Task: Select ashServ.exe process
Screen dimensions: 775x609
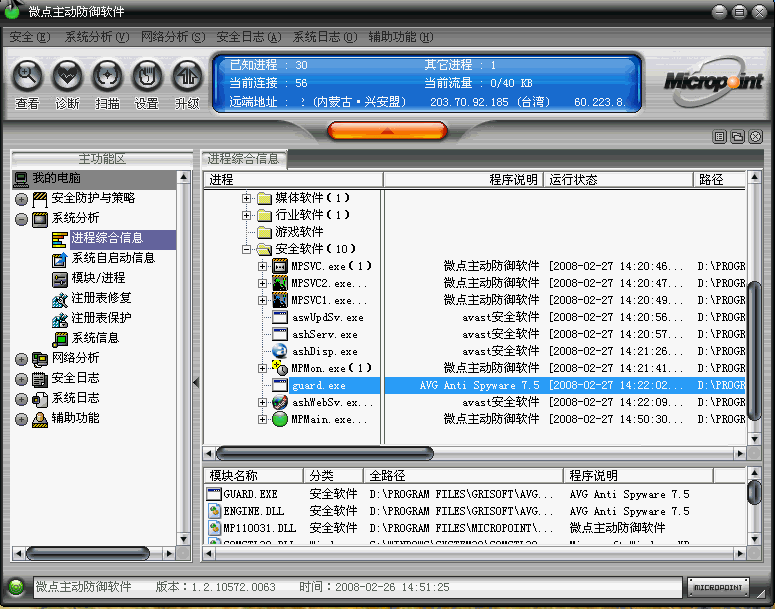Action: tap(325, 335)
